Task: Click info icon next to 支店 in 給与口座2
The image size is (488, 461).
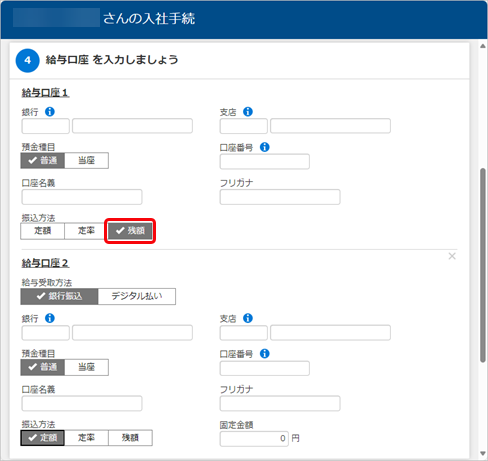Action: tap(248, 318)
